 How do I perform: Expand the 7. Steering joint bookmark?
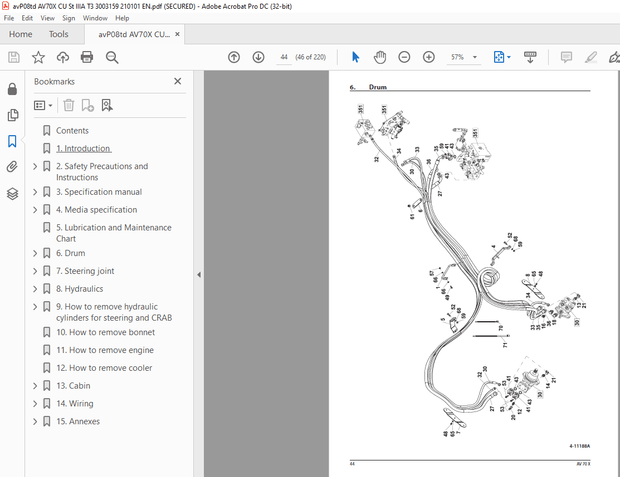[35, 271]
